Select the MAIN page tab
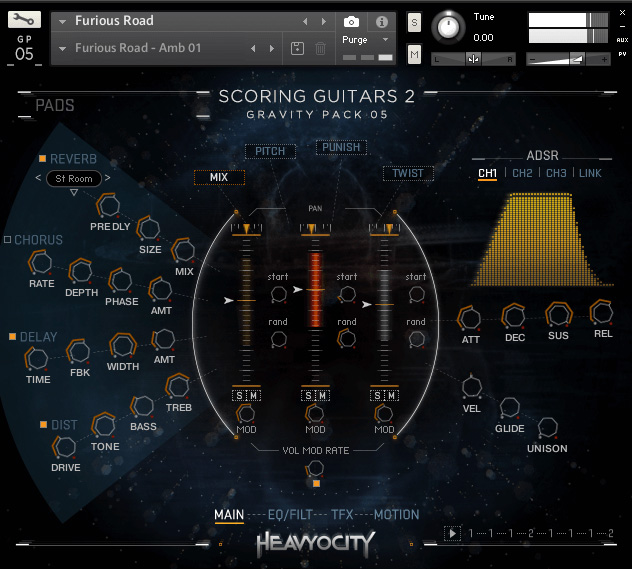 (229, 515)
